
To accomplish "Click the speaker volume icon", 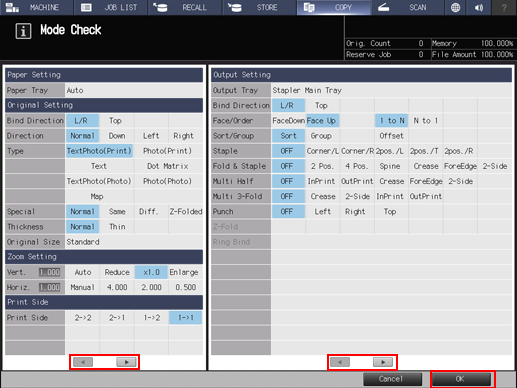I will tap(479, 7).
